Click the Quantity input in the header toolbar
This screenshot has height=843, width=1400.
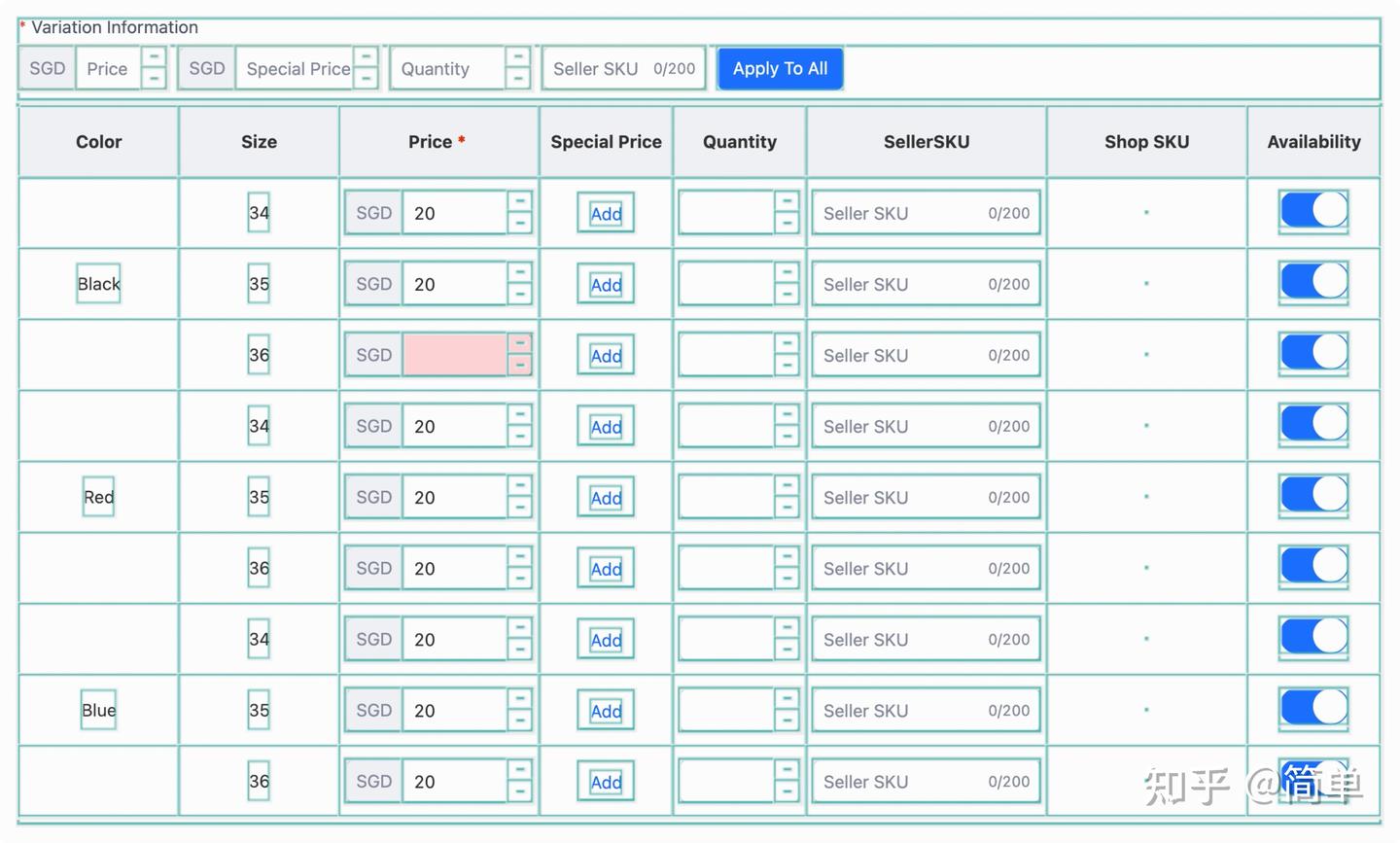447,68
